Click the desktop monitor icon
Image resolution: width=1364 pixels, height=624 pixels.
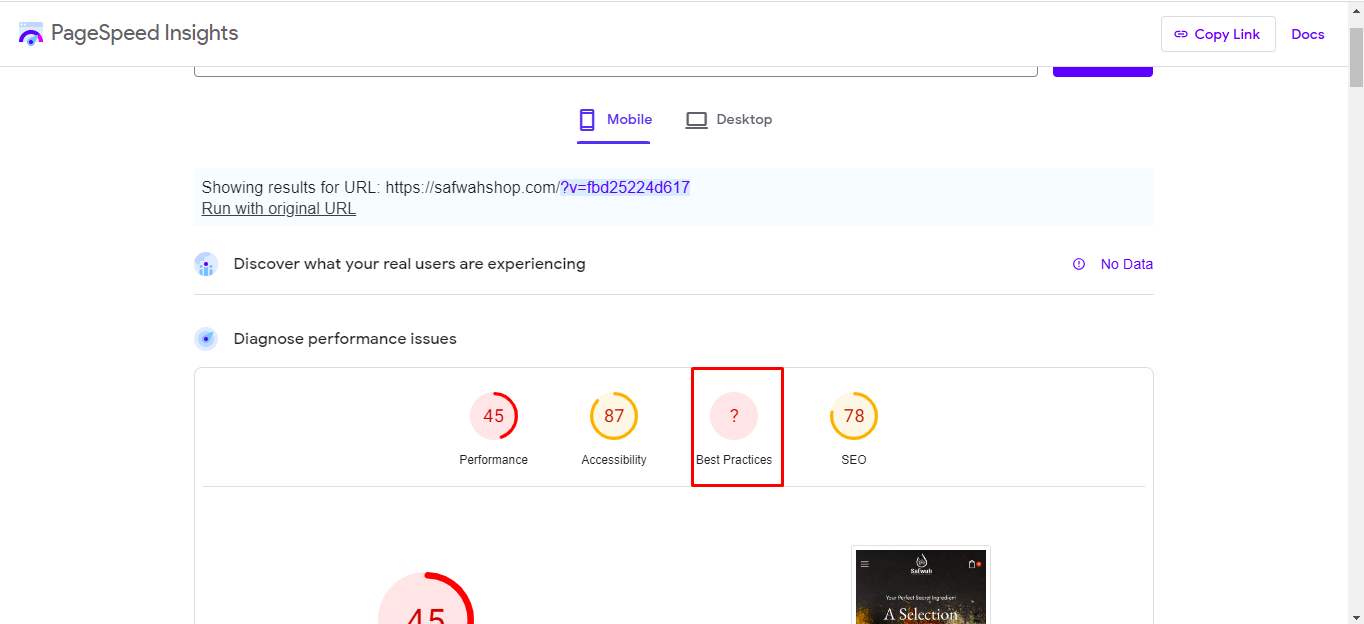click(696, 120)
